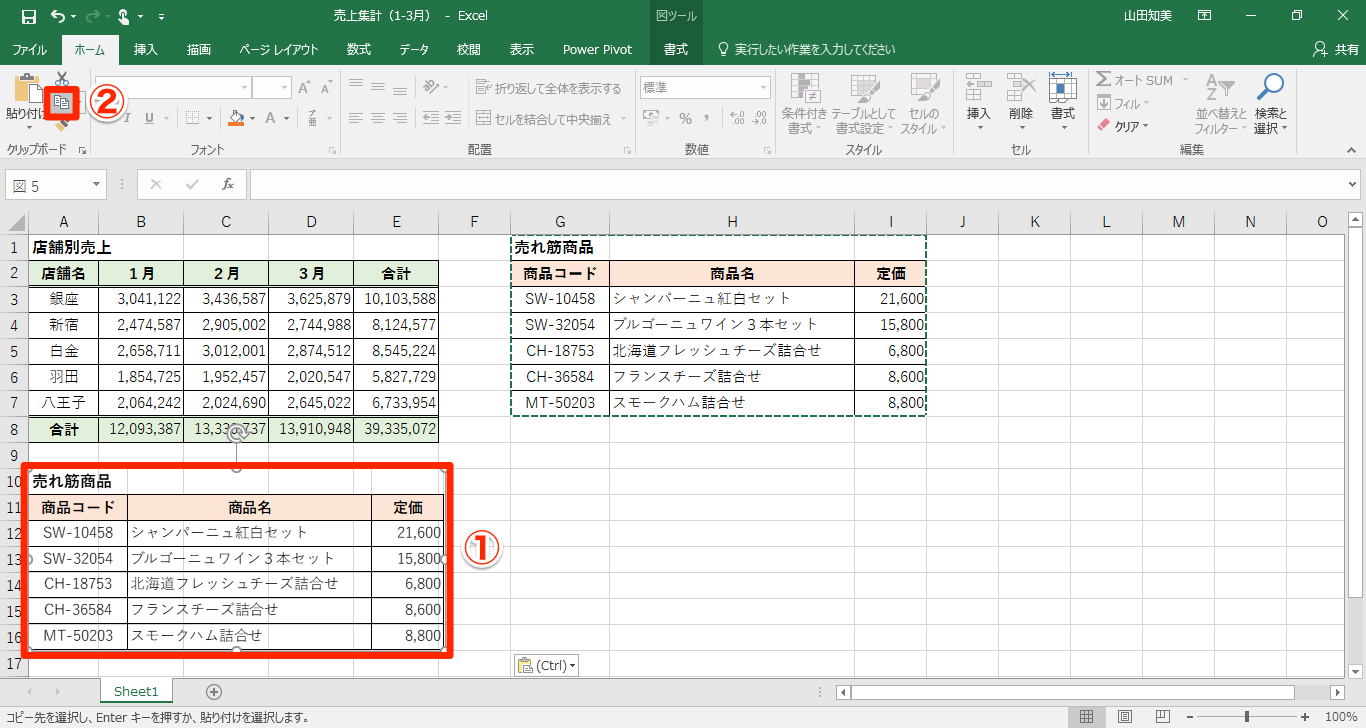Image resolution: width=1366 pixels, height=728 pixels.
Task: Switch to the ページ レイアウト tab
Action: coord(279,49)
